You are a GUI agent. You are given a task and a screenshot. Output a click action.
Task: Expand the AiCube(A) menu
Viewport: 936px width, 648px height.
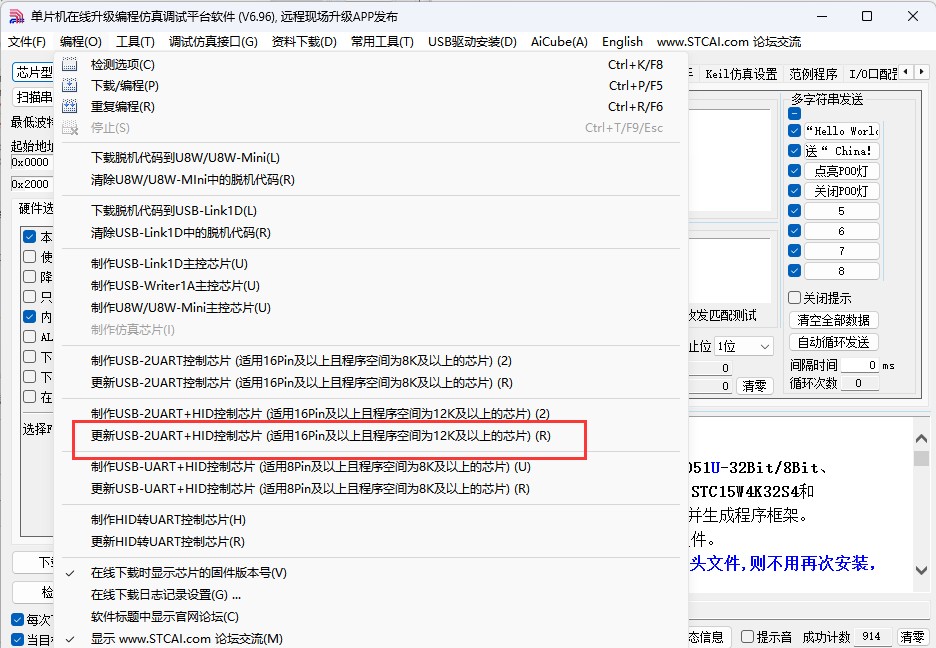tap(559, 41)
